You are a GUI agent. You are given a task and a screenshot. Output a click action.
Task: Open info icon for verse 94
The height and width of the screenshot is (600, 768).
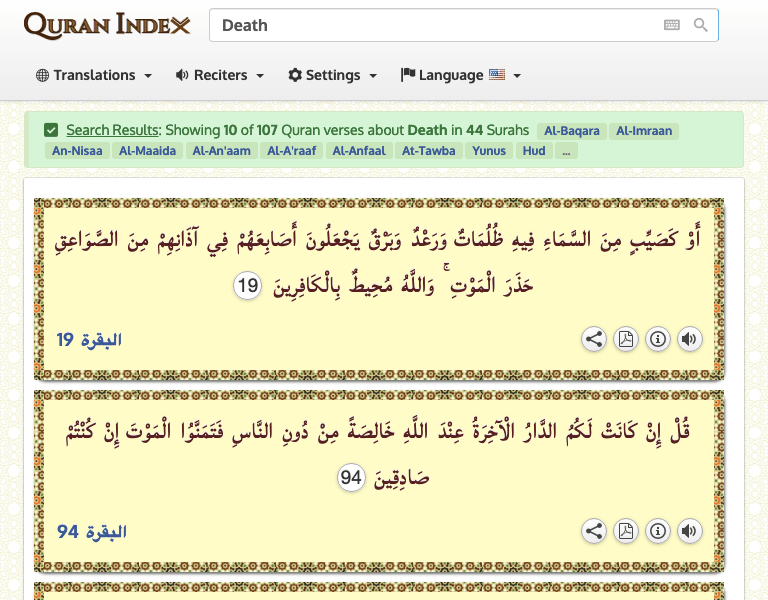pyautogui.click(x=658, y=531)
